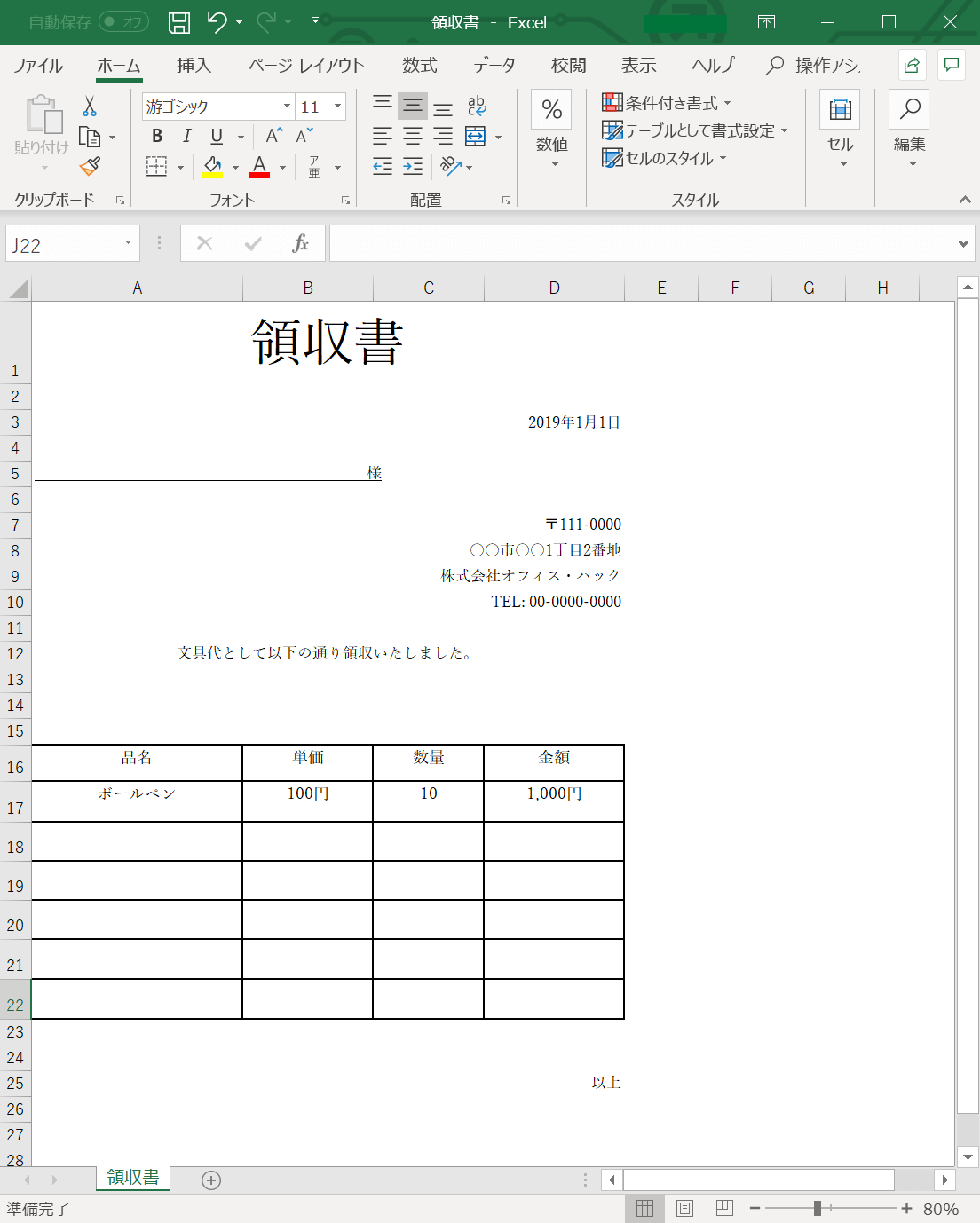The image size is (980, 1223).
Task: Open the セル cells group
Action: 840,130
